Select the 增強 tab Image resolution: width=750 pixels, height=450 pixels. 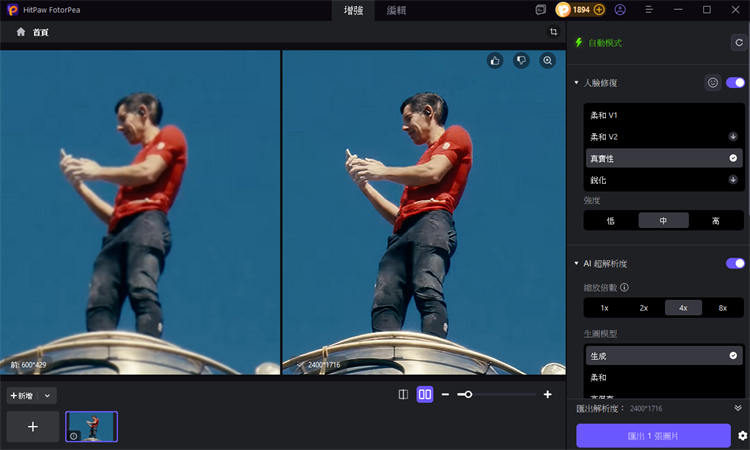(x=353, y=10)
